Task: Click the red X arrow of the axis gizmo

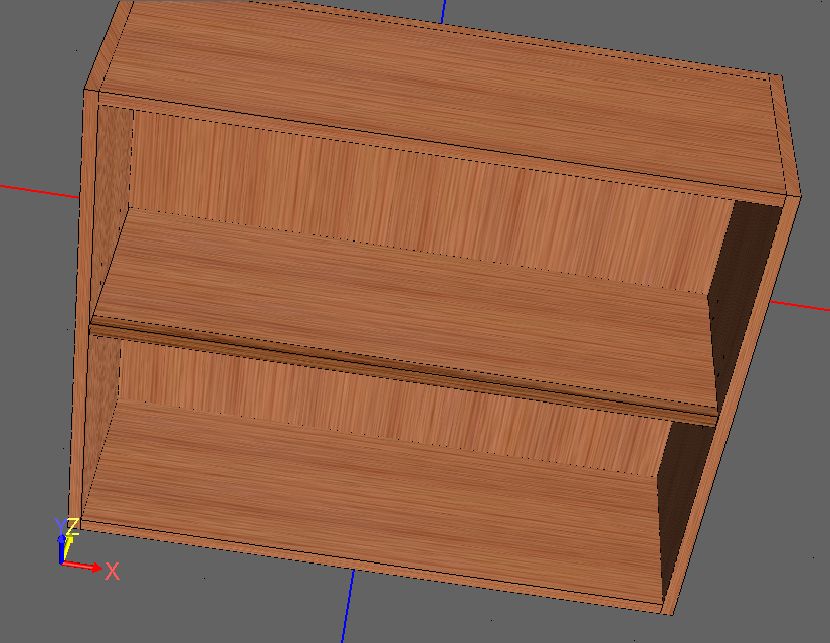Action: click(x=82, y=566)
